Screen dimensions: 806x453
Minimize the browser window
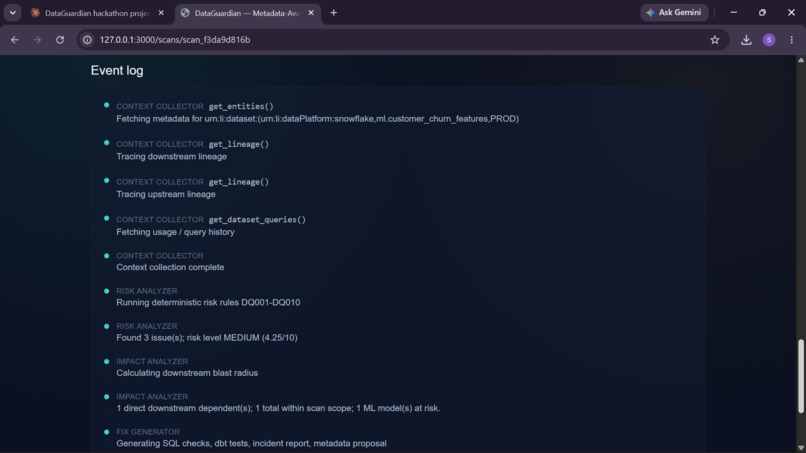(x=734, y=12)
